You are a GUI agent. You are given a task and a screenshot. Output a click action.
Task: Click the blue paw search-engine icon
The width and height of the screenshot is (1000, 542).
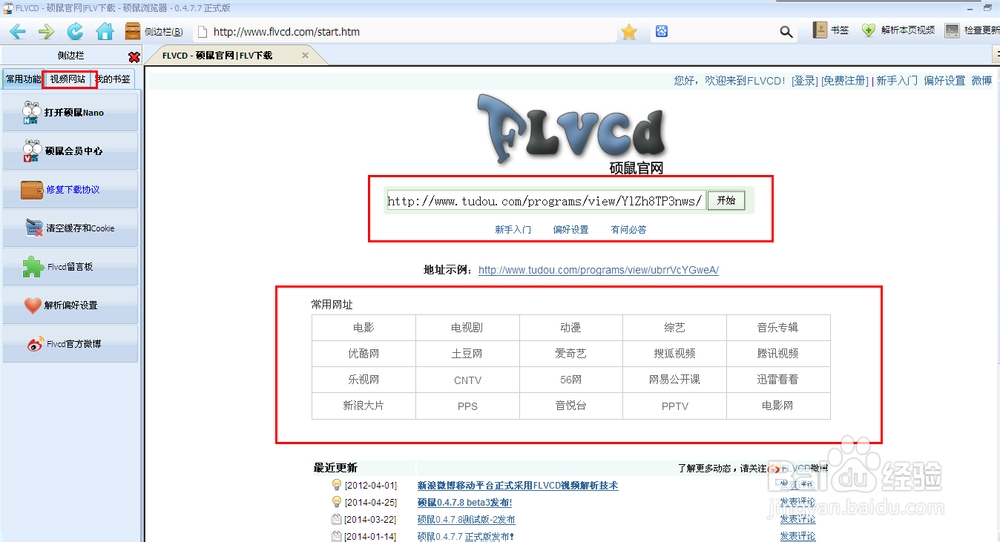[661, 31]
